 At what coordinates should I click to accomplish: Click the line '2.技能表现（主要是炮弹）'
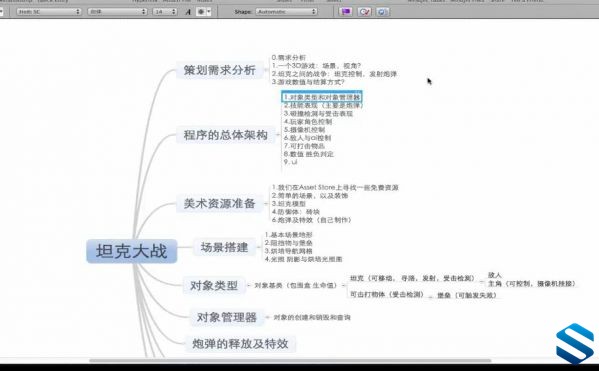323,105
